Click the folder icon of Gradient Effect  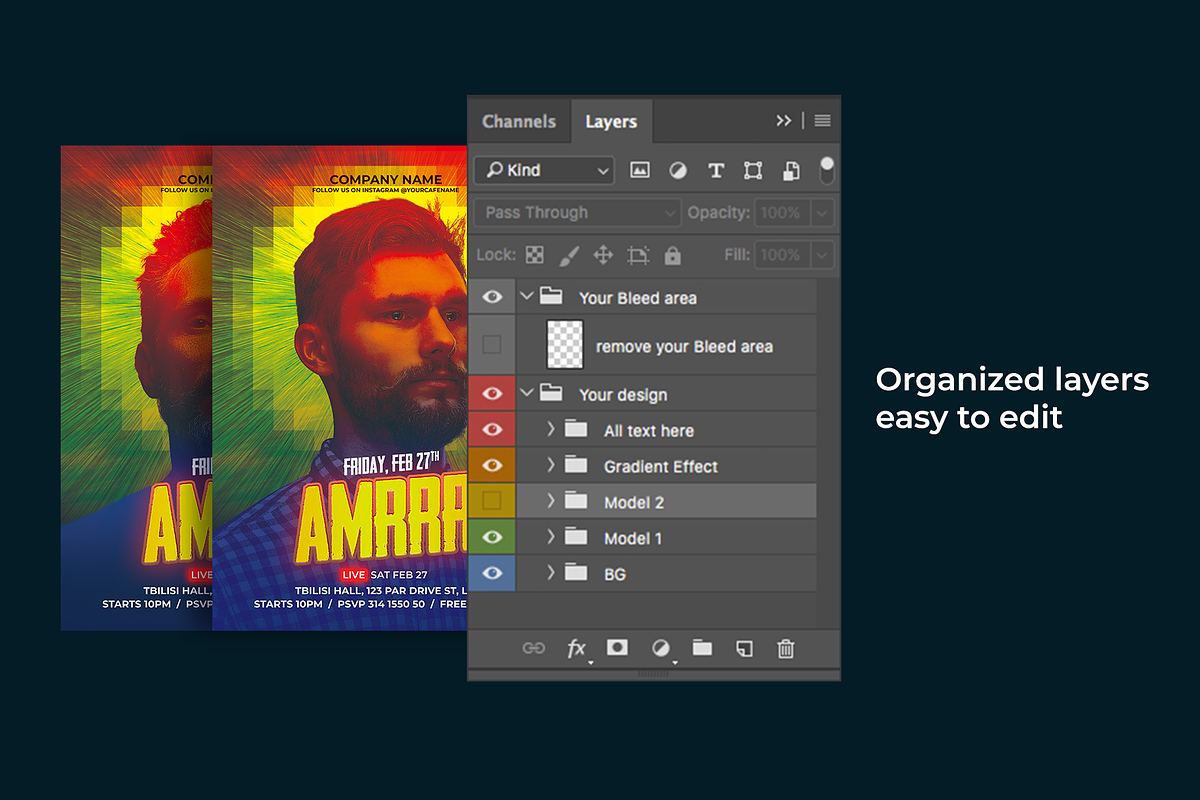[x=576, y=466]
